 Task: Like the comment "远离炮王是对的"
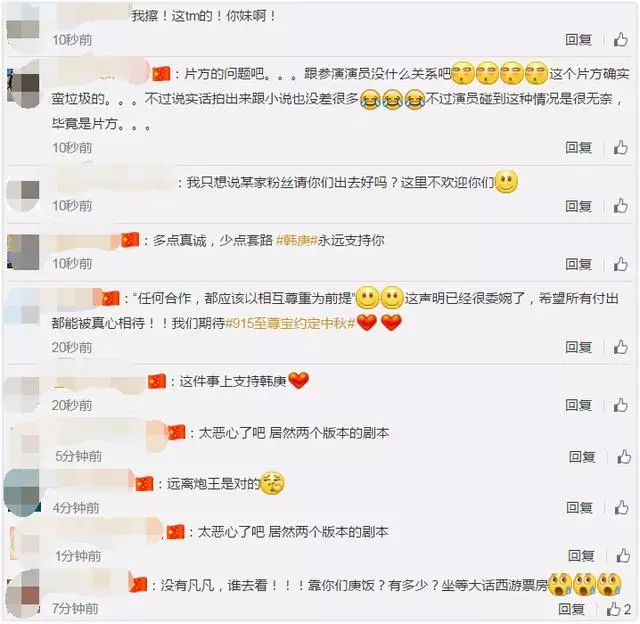pyautogui.click(x=622, y=508)
